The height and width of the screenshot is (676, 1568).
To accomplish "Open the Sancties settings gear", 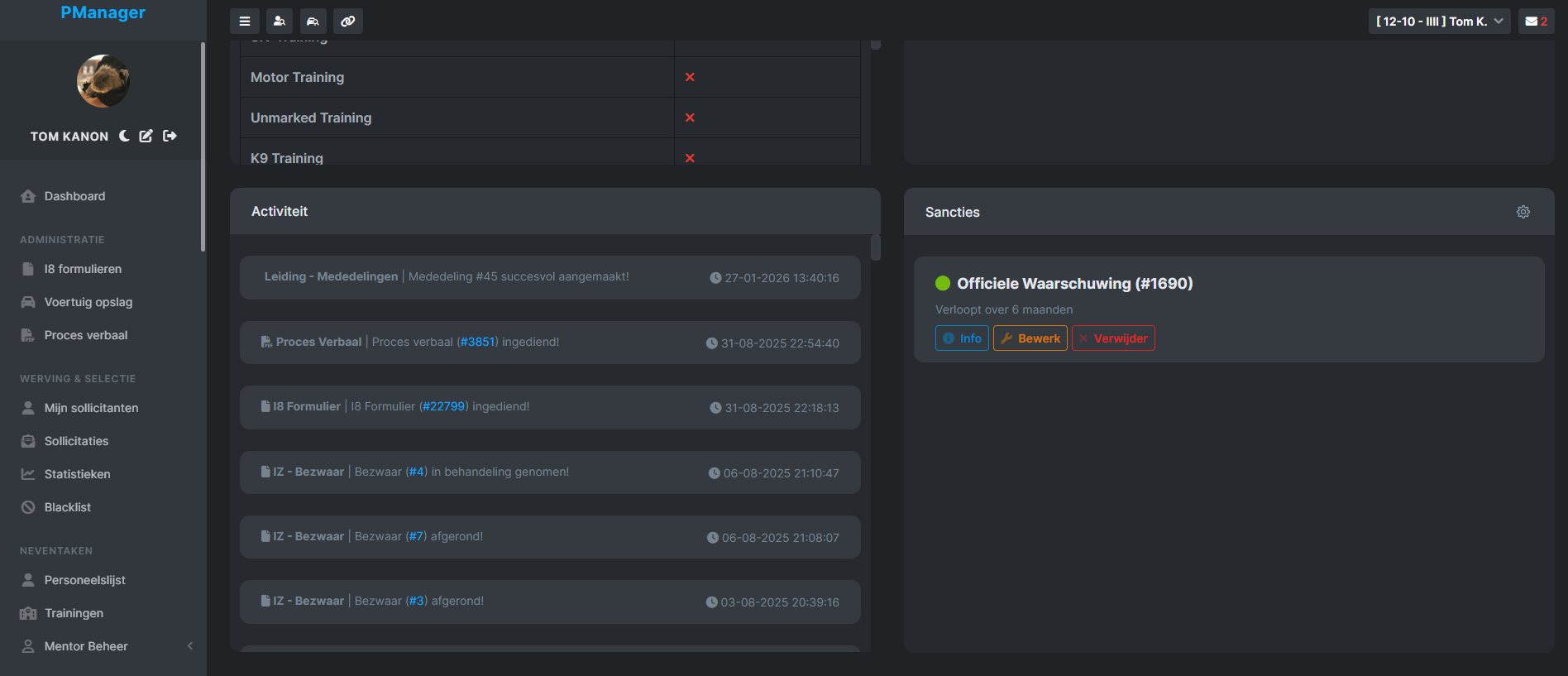I will 1523,212.
